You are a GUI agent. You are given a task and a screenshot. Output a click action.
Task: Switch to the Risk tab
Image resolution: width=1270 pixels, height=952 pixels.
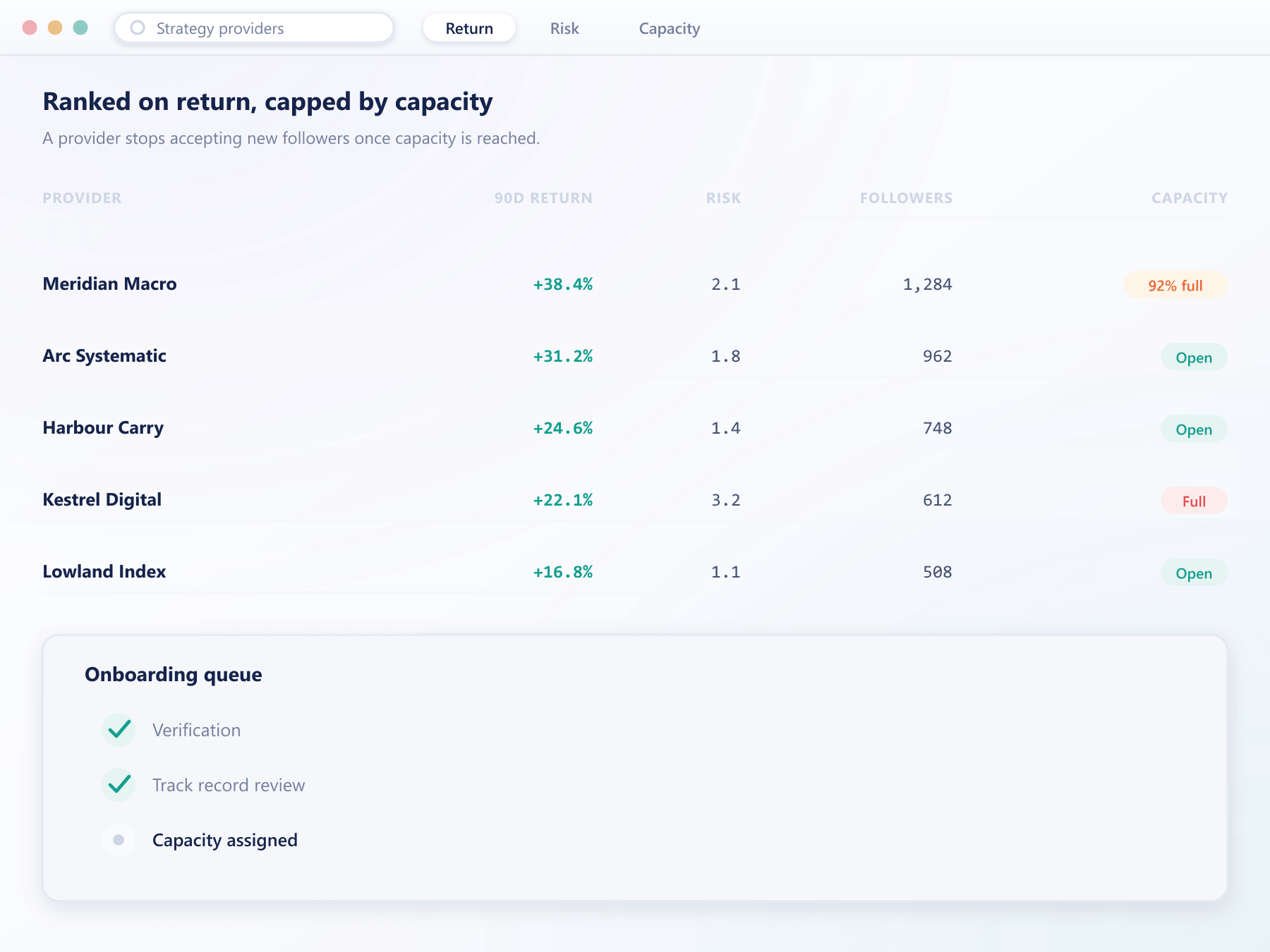(564, 28)
